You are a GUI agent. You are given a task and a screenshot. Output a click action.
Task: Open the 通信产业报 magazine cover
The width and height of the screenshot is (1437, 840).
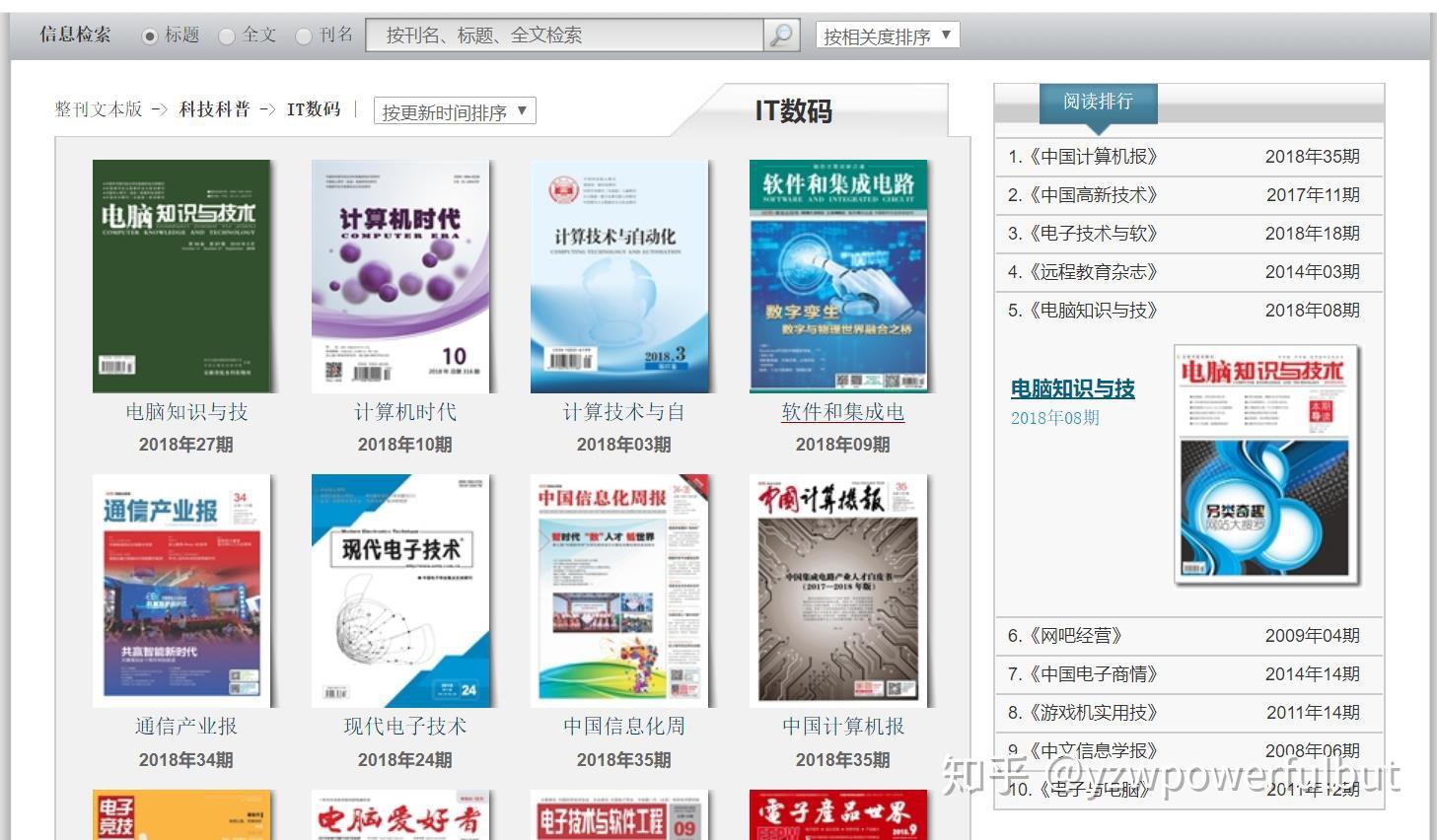[181, 591]
